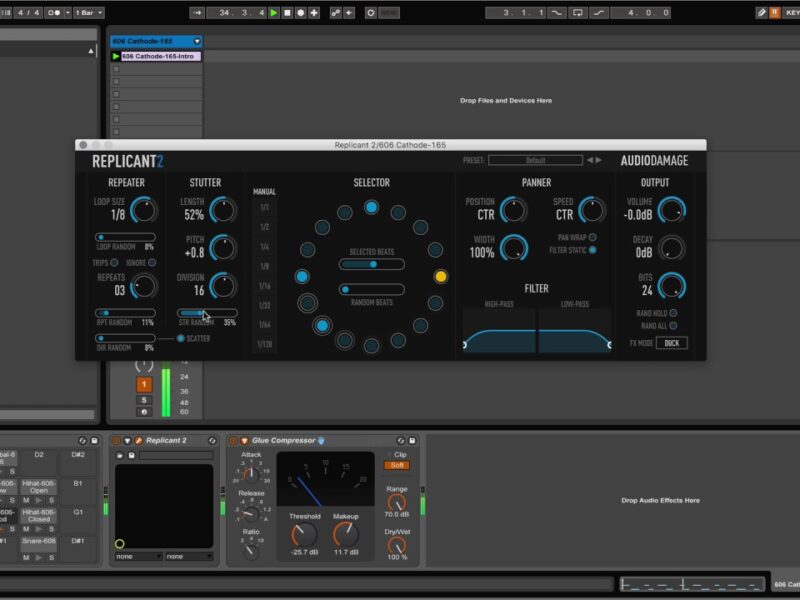800x600 pixels.
Task: Click the Selected Beats slider
Action: (371, 265)
